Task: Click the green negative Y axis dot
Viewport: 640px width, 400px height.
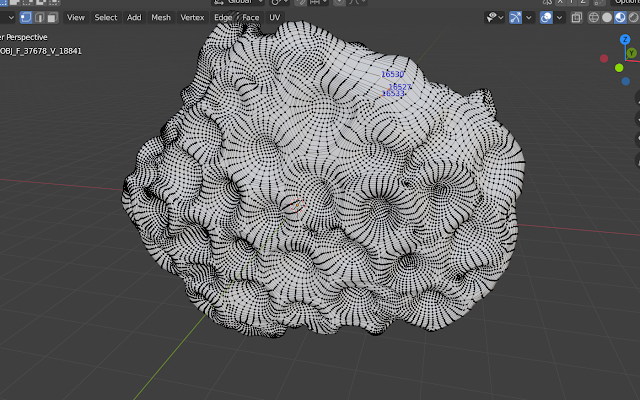Action: pos(619,68)
